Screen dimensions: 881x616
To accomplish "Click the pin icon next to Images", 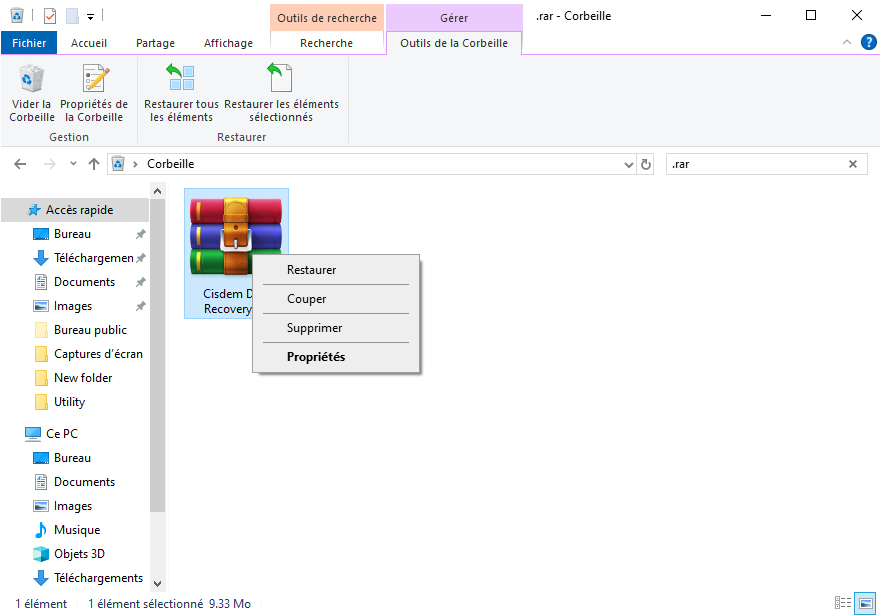I will [x=140, y=306].
